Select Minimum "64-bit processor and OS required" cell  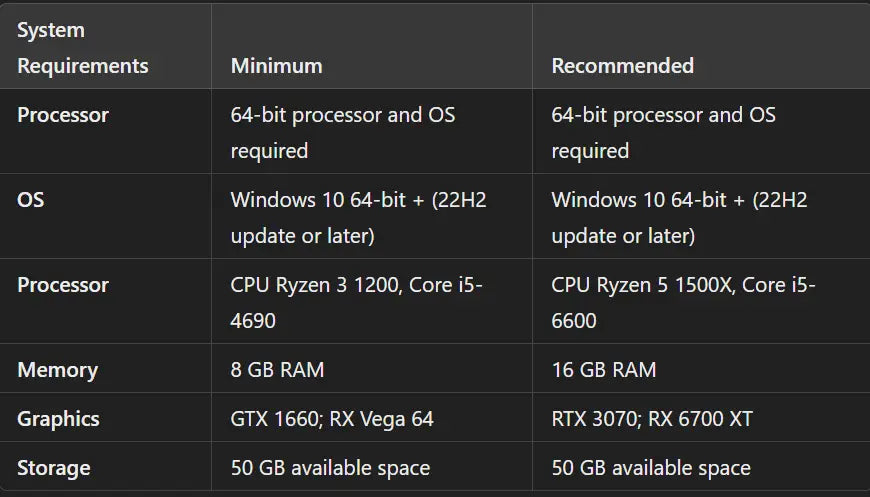342,132
